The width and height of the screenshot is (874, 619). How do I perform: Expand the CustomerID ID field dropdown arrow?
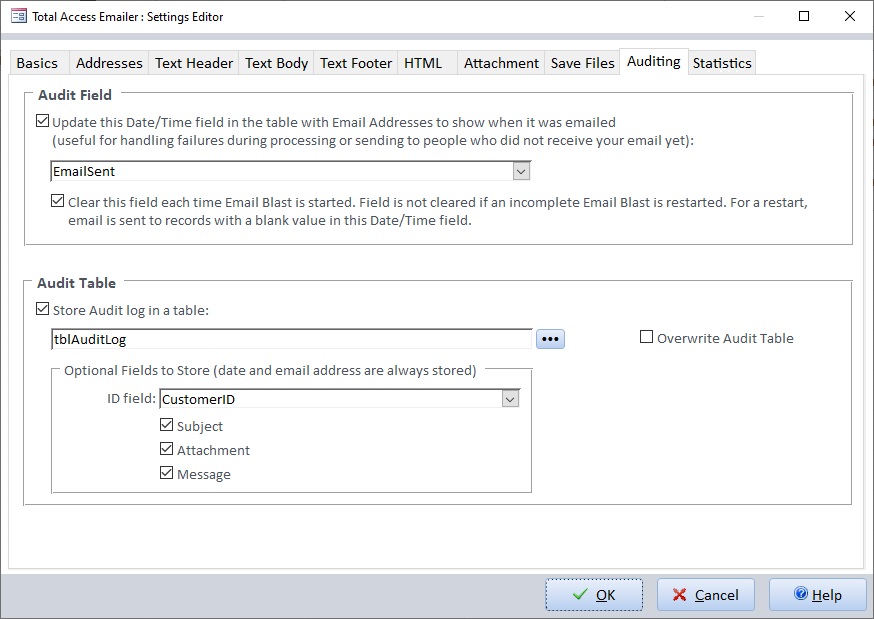(510, 399)
